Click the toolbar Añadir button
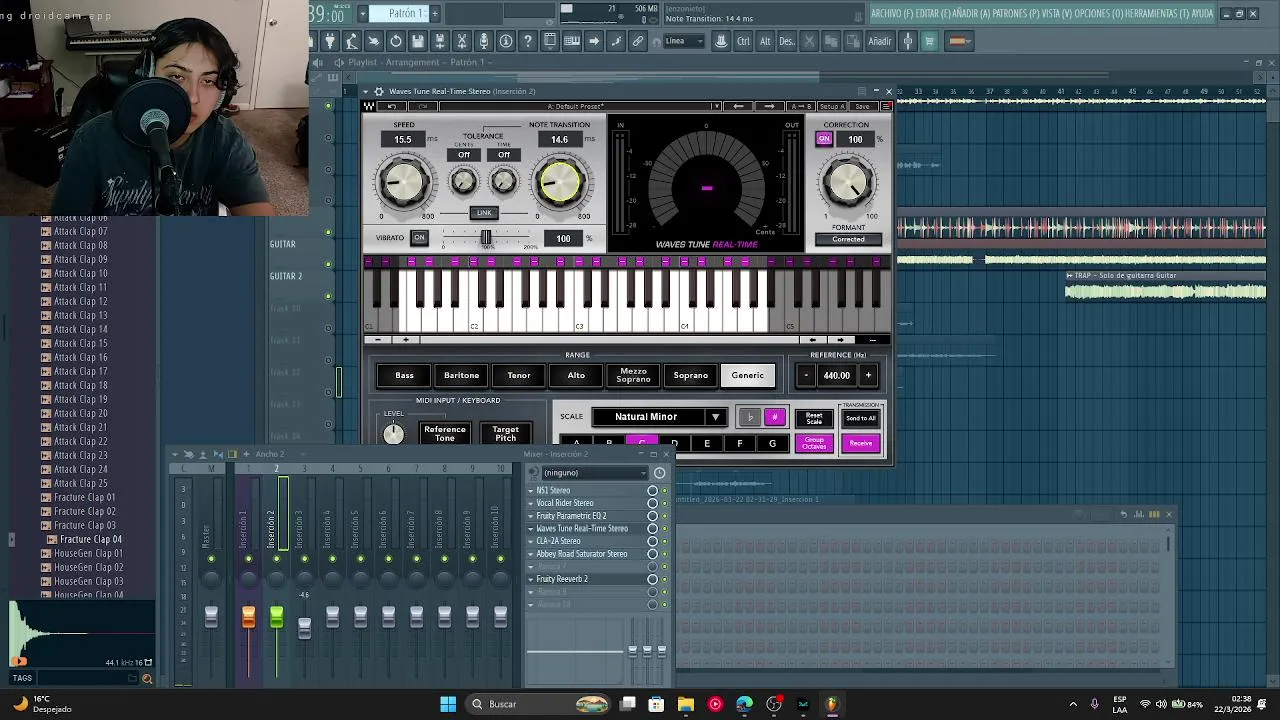Screen dimensions: 1280x720 (x=879, y=41)
